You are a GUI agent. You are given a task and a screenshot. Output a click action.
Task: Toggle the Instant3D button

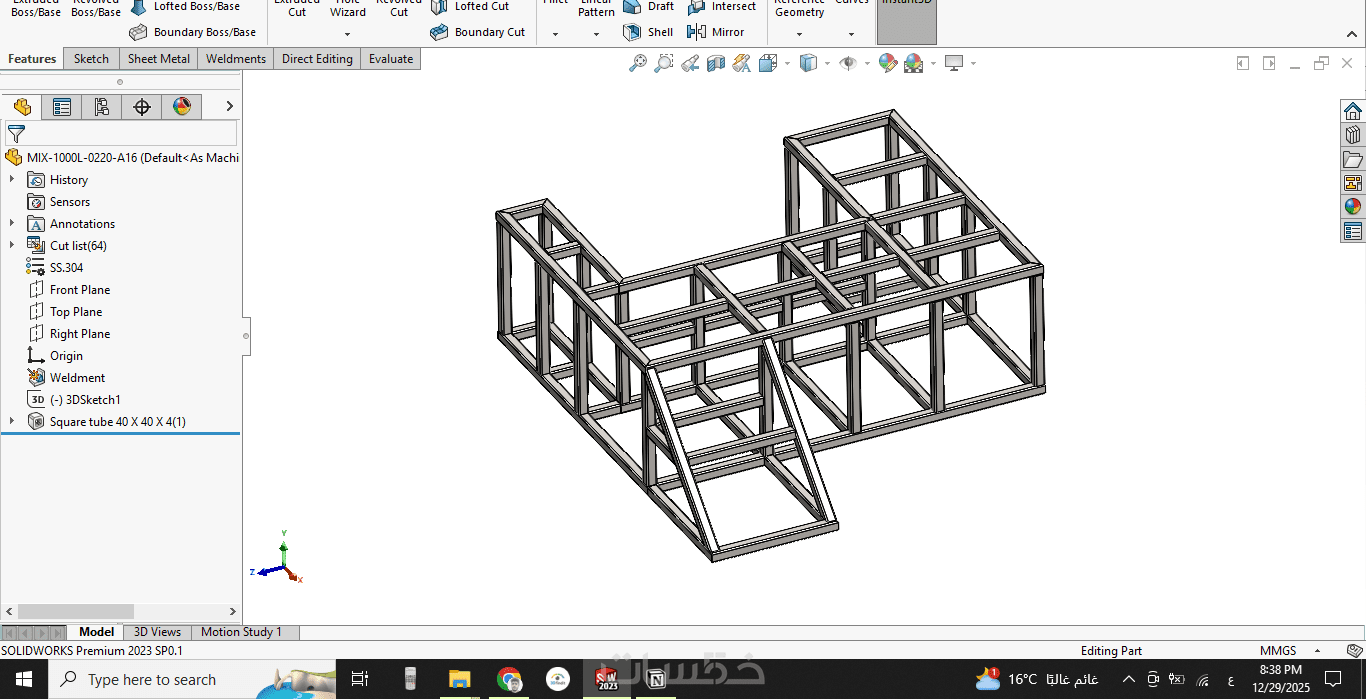click(907, 20)
